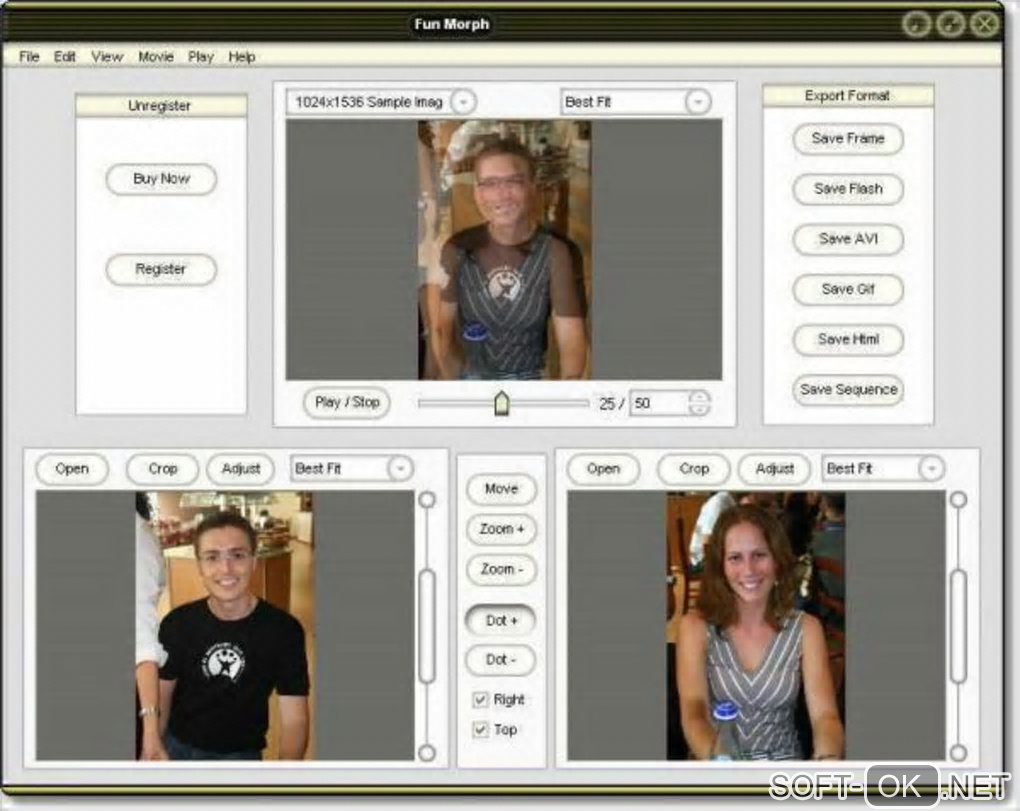This screenshot has height=811, width=1020.
Task: Open the Movie menu
Action: pyautogui.click(x=156, y=57)
